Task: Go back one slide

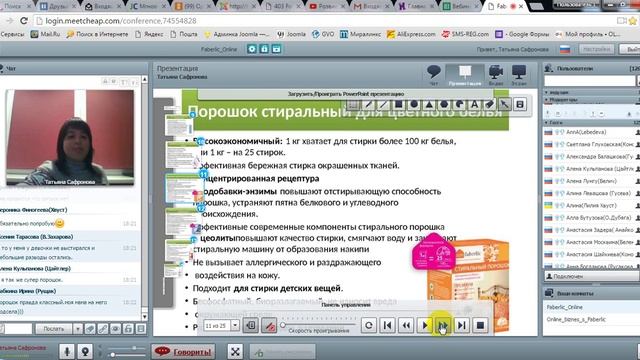Action: coord(406,325)
